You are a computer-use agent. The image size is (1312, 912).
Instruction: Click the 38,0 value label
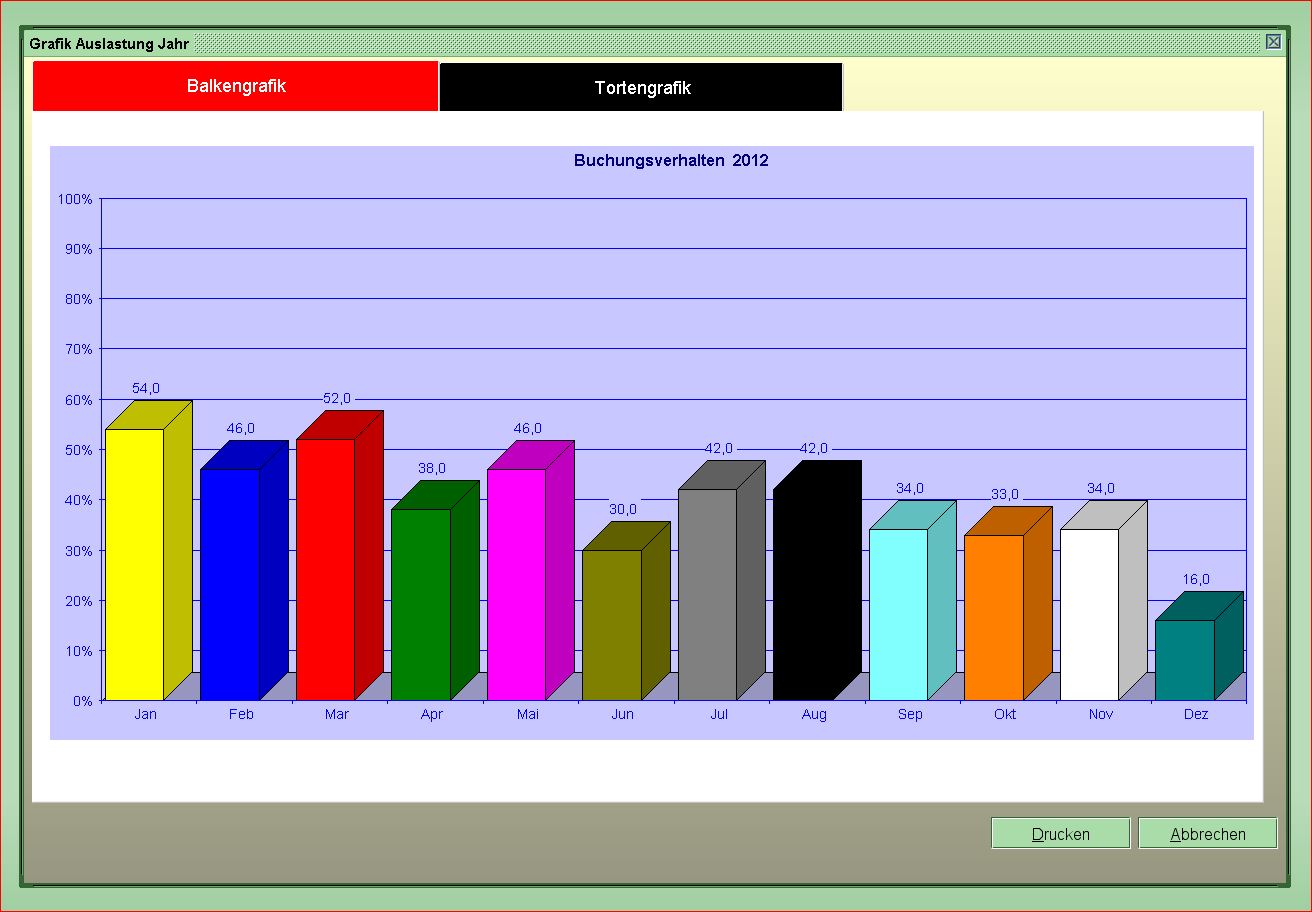432,468
